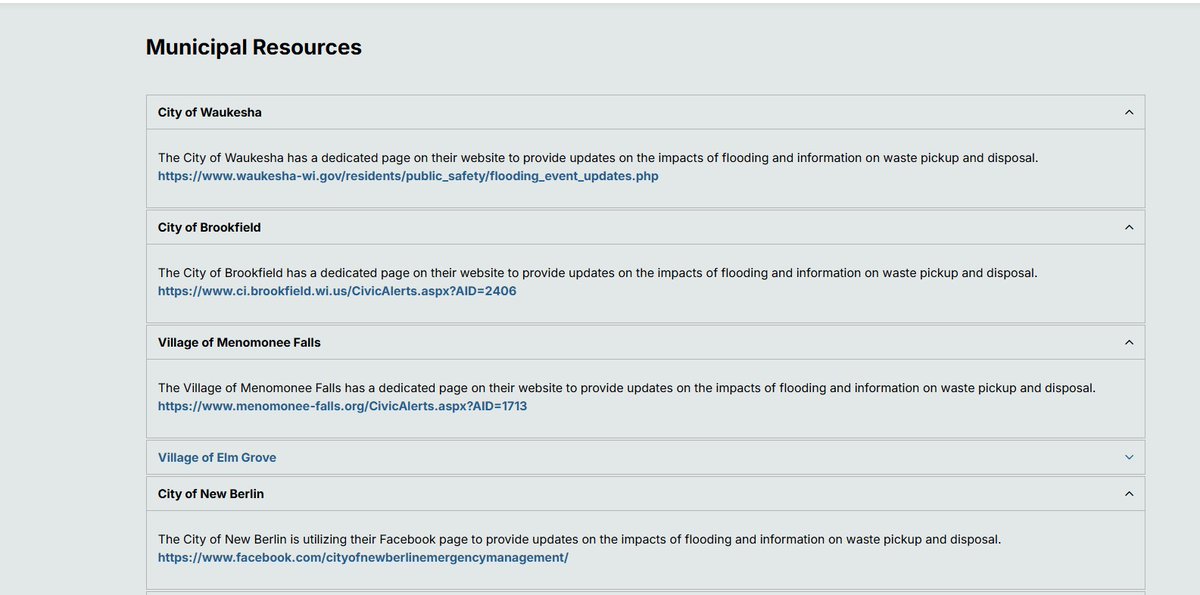Click the Village of Menomonee Falls accordion title
Screen dimensions: 1200x595
pos(239,342)
